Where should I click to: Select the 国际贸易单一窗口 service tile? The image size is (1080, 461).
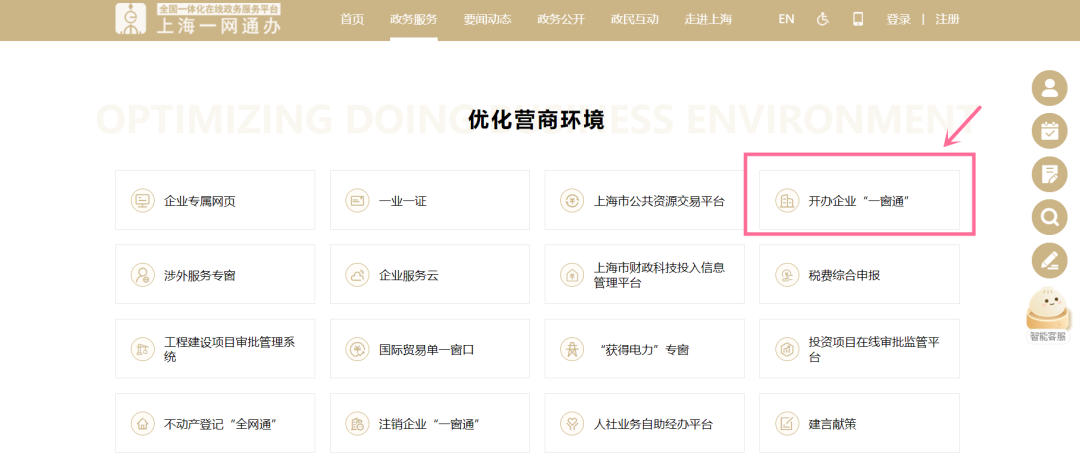(x=430, y=349)
